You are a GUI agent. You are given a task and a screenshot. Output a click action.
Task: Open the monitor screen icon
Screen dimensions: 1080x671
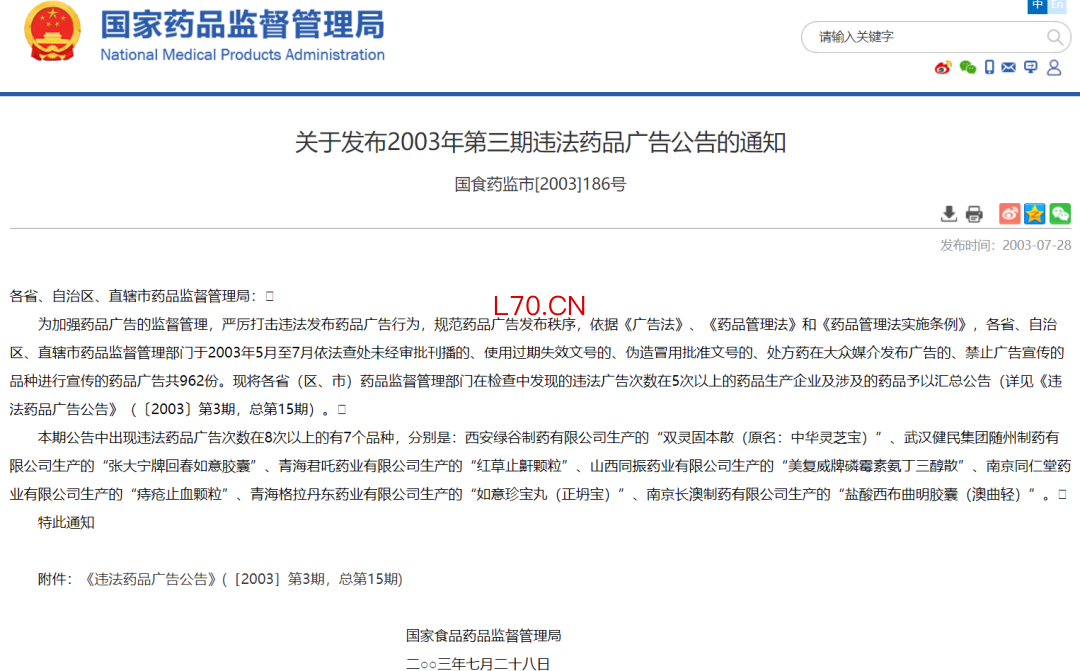(1030, 68)
